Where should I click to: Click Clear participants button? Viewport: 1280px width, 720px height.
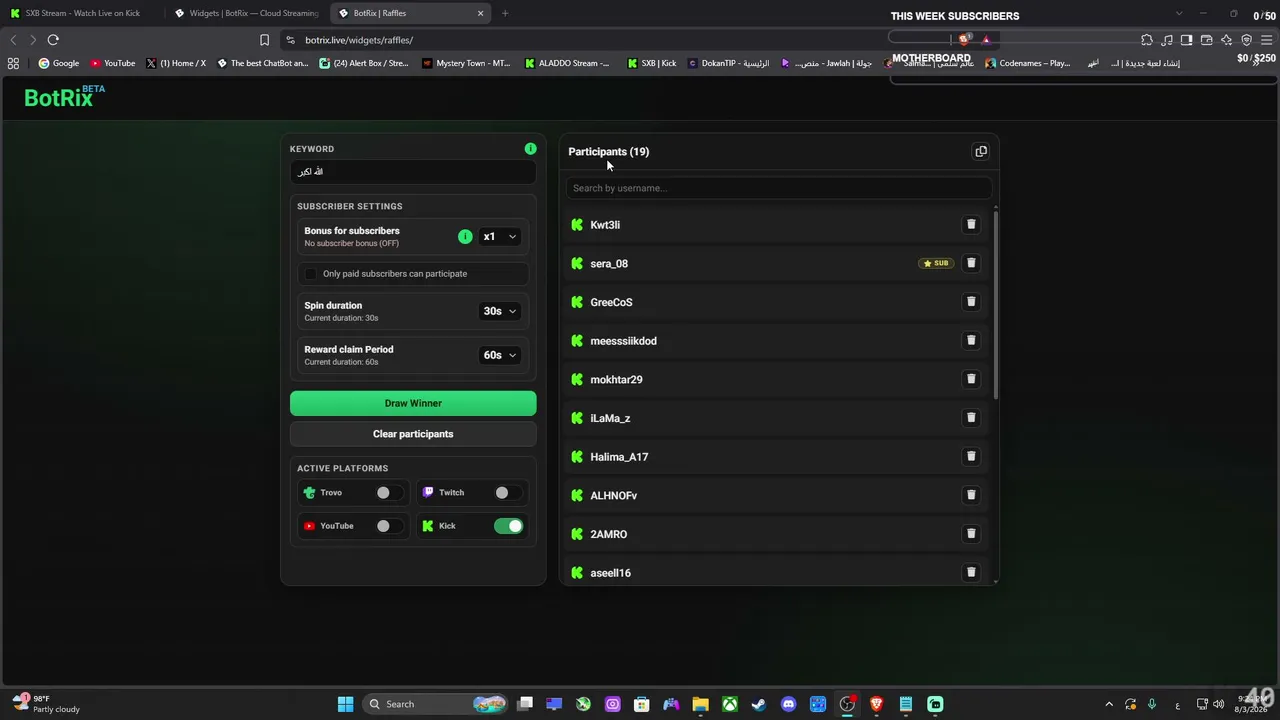coord(413,434)
